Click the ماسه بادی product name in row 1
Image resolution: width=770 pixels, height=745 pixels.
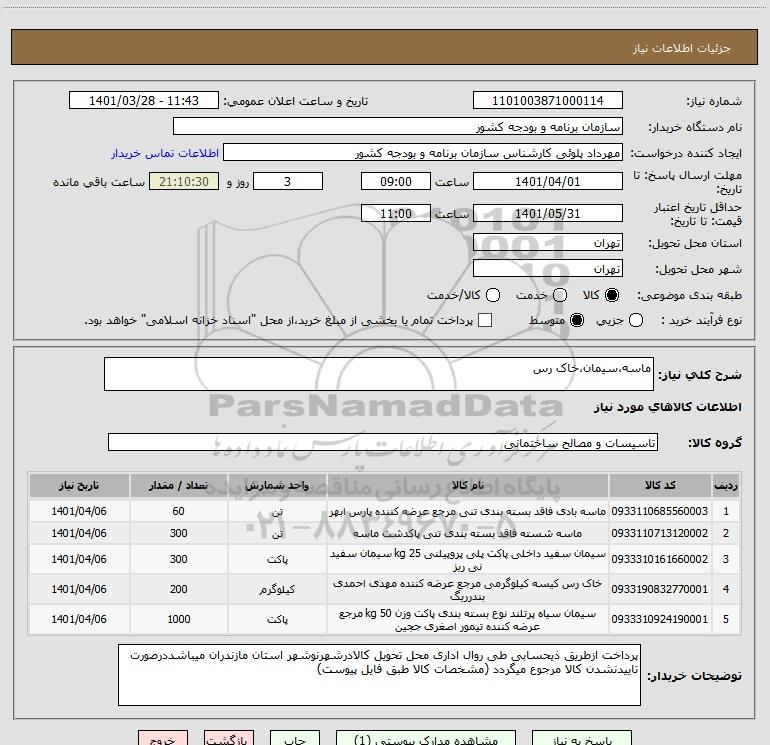(x=468, y=511)
